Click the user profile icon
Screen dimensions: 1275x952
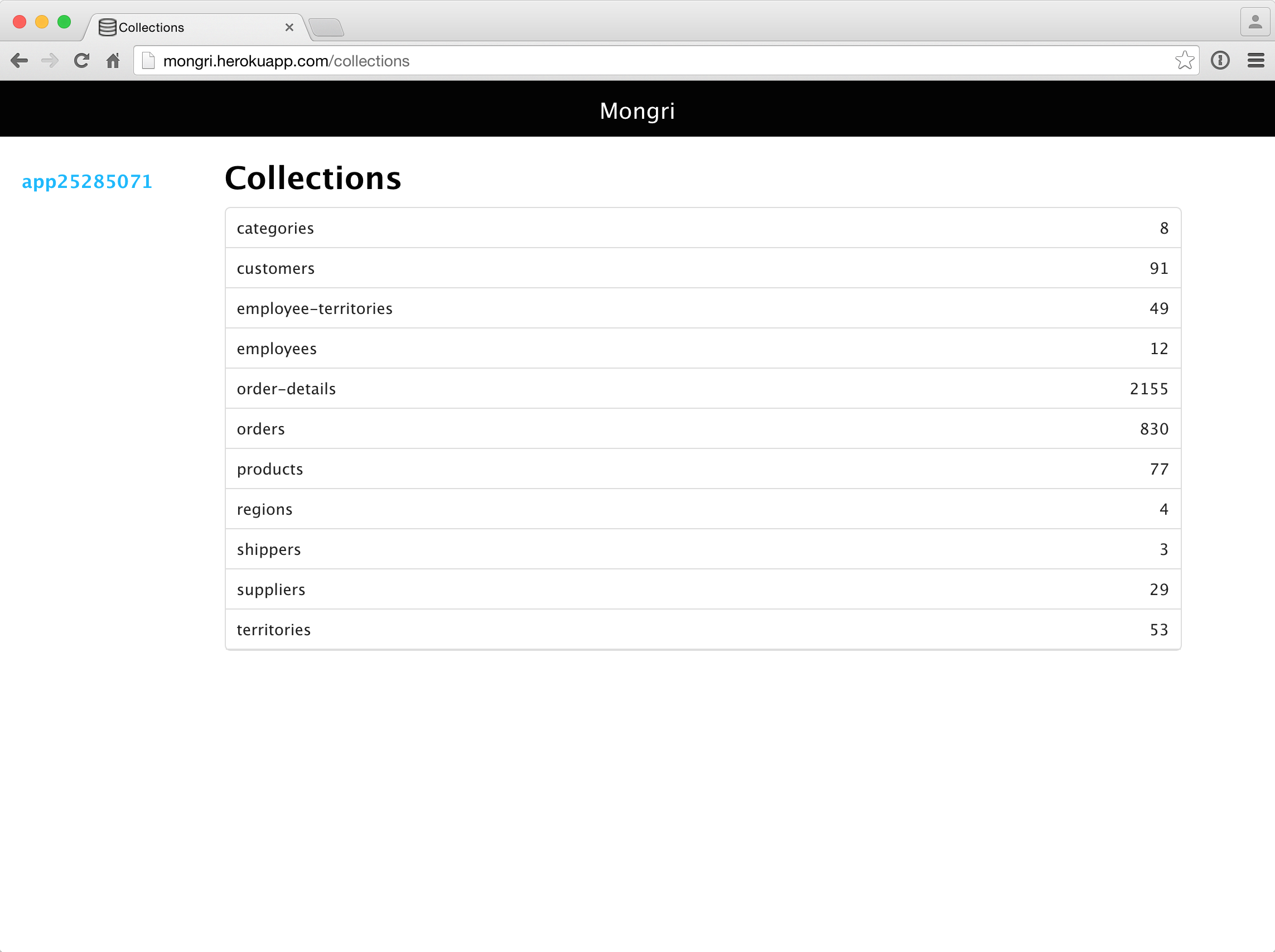point(1255,22)
